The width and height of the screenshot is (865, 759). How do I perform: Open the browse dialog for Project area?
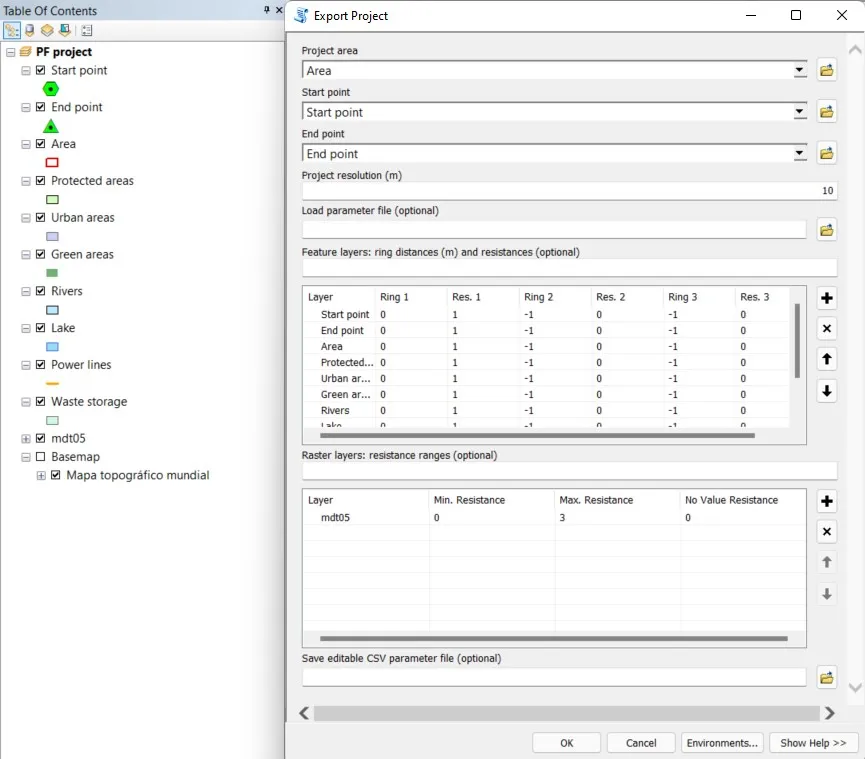pyautogui.click(x=827, y=70)
